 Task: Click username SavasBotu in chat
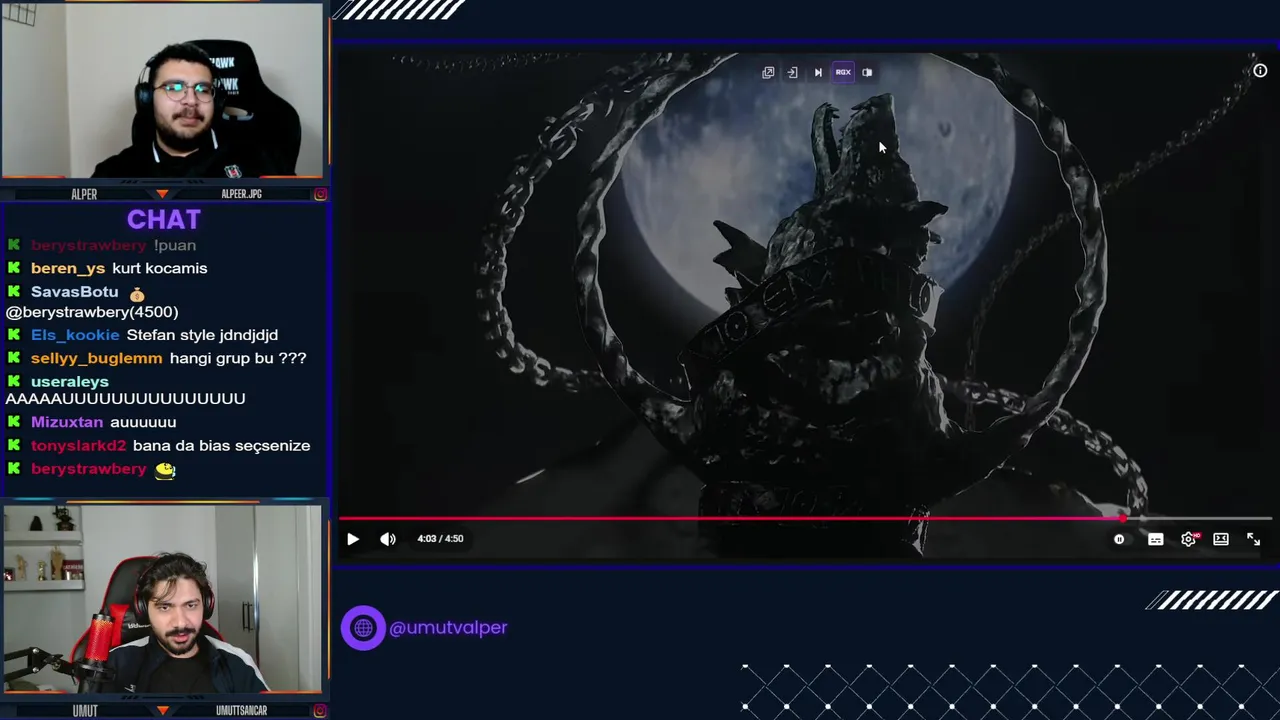(74, 292)
